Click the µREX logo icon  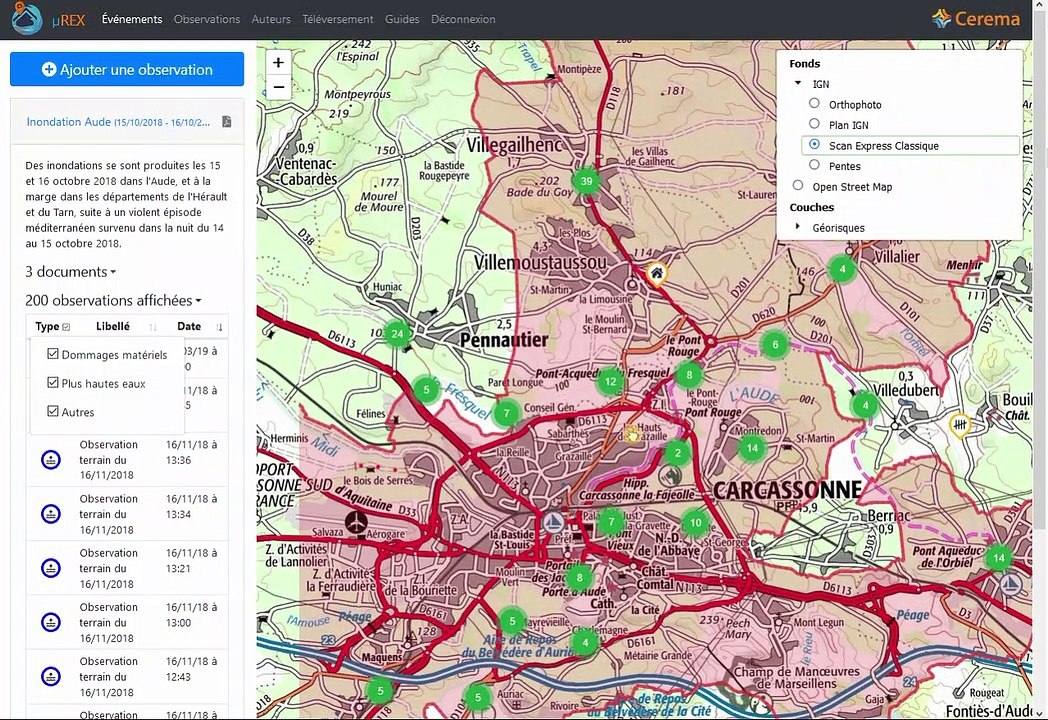27,18
